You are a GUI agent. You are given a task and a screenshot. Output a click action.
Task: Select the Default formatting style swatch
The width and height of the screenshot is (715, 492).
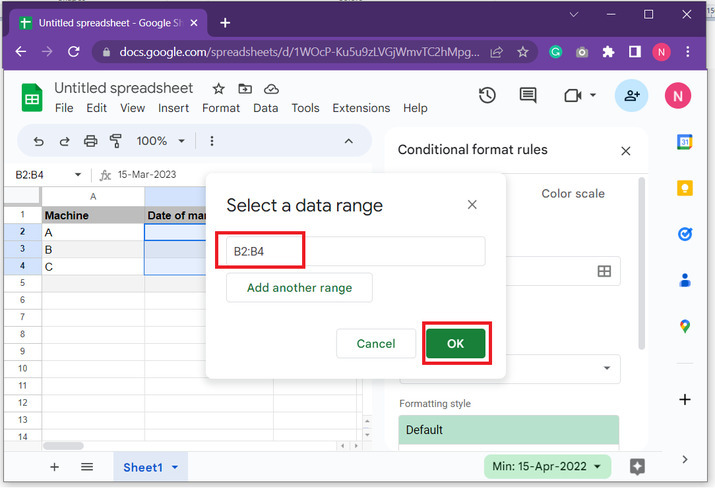pyautogui.click(x=509, y=430)
